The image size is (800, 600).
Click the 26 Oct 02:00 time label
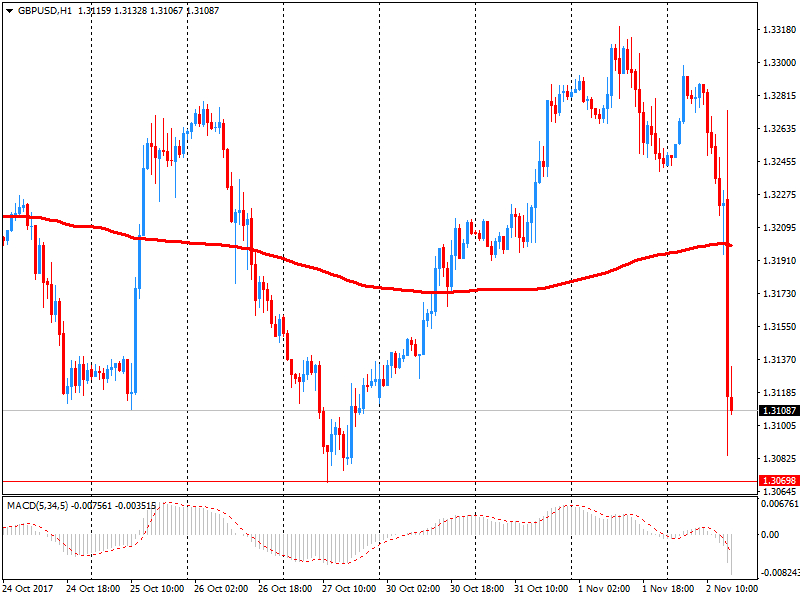click(x=221, y=589)
